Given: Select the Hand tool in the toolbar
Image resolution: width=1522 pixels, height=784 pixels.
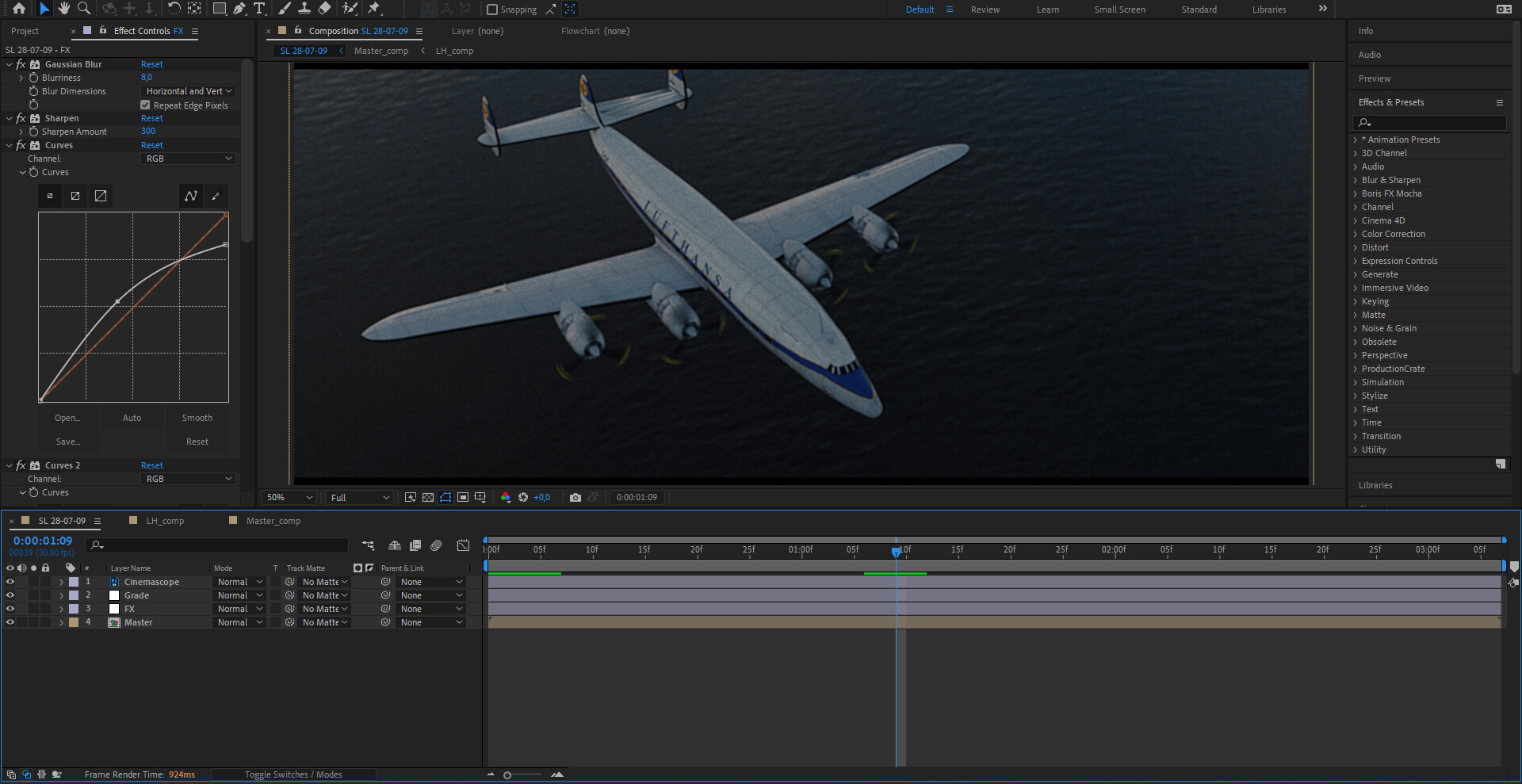Looking at the screenshot, I should pyautogui.click(x=63, y=9).
